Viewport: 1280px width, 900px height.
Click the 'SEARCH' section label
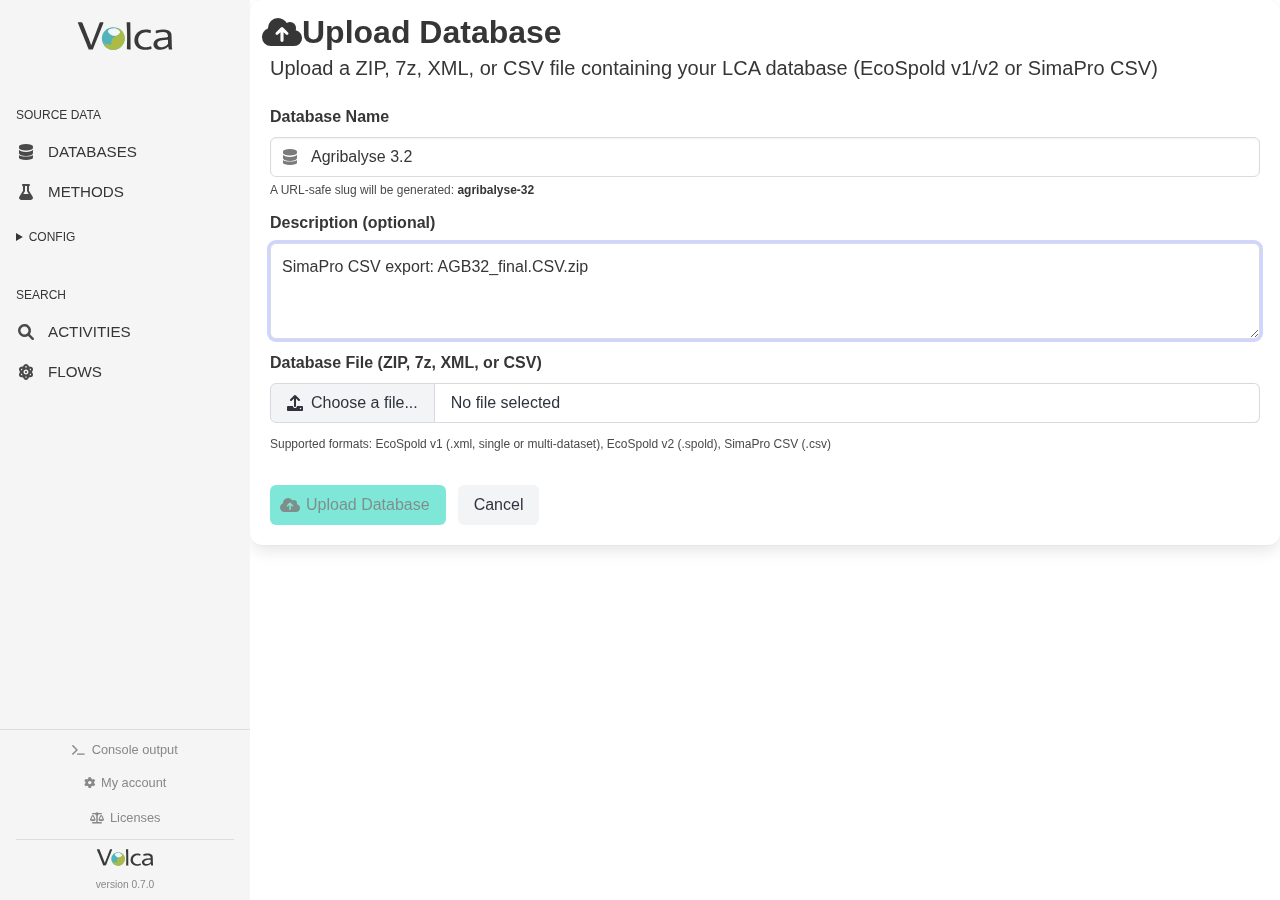41,295
